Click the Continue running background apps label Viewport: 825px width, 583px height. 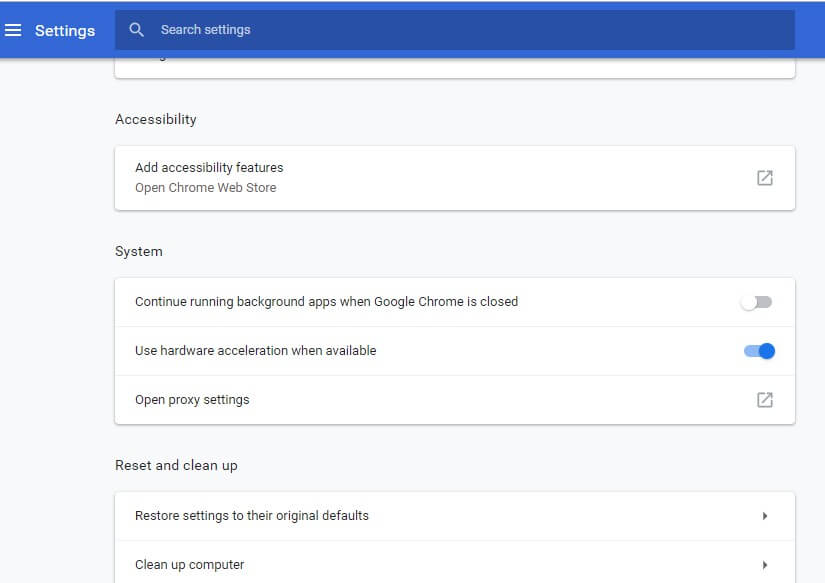tap(326, 302)
